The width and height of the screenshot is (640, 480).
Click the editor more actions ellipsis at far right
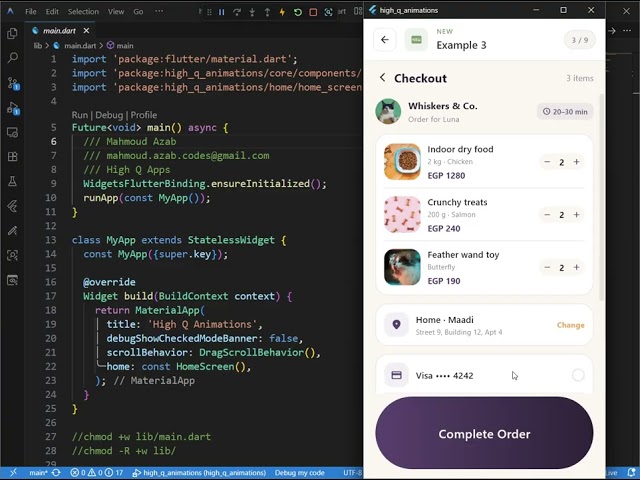click(627, 31)
